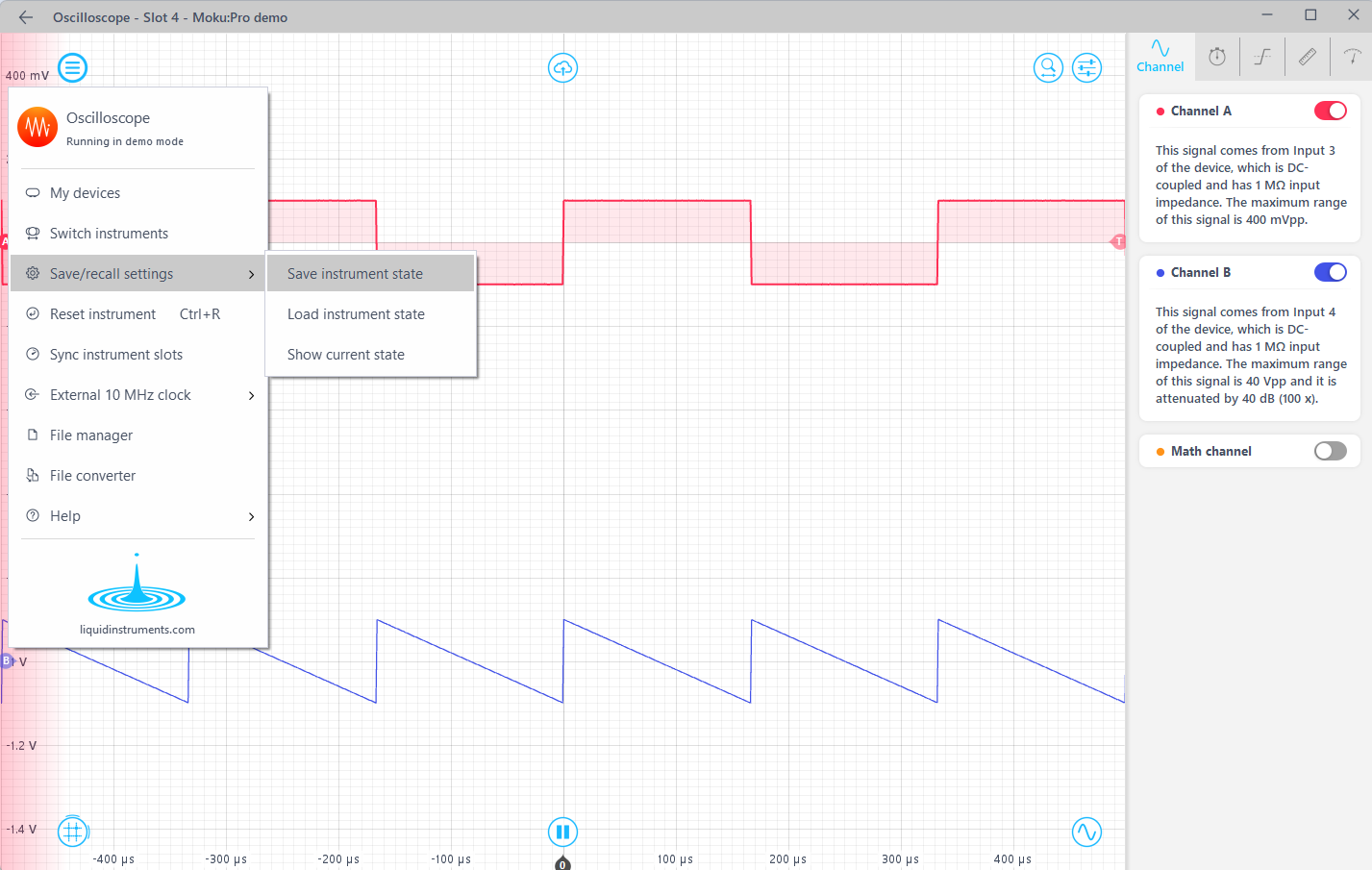Image resolution: width=1372 pixels, height=870 pixels.
Task: Pause the oscilloscope acquisition
Action: (x=562, y=832)
